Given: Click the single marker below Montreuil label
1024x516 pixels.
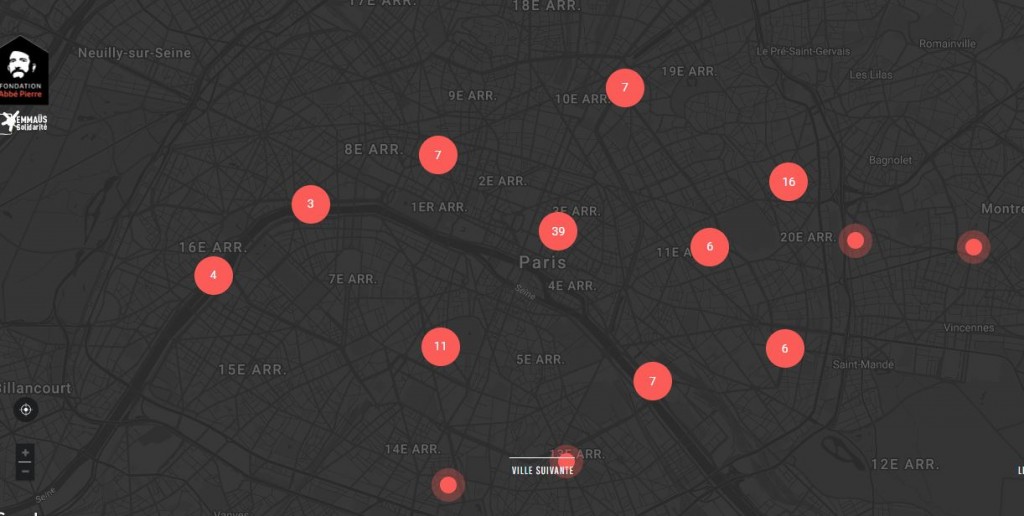Looking at the screenshot, I should point(973,247).
